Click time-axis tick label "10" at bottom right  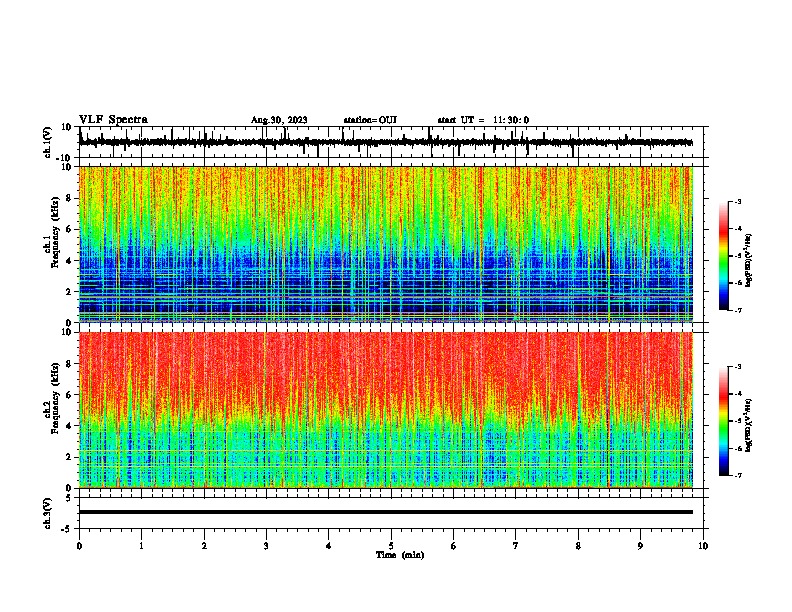703,546
